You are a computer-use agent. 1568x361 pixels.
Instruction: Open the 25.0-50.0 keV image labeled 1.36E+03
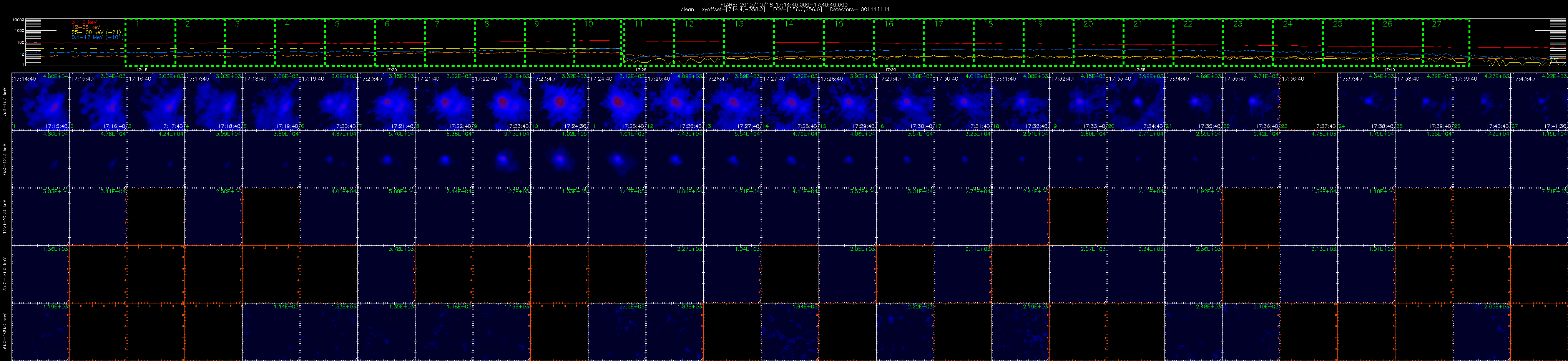(41, 274)
